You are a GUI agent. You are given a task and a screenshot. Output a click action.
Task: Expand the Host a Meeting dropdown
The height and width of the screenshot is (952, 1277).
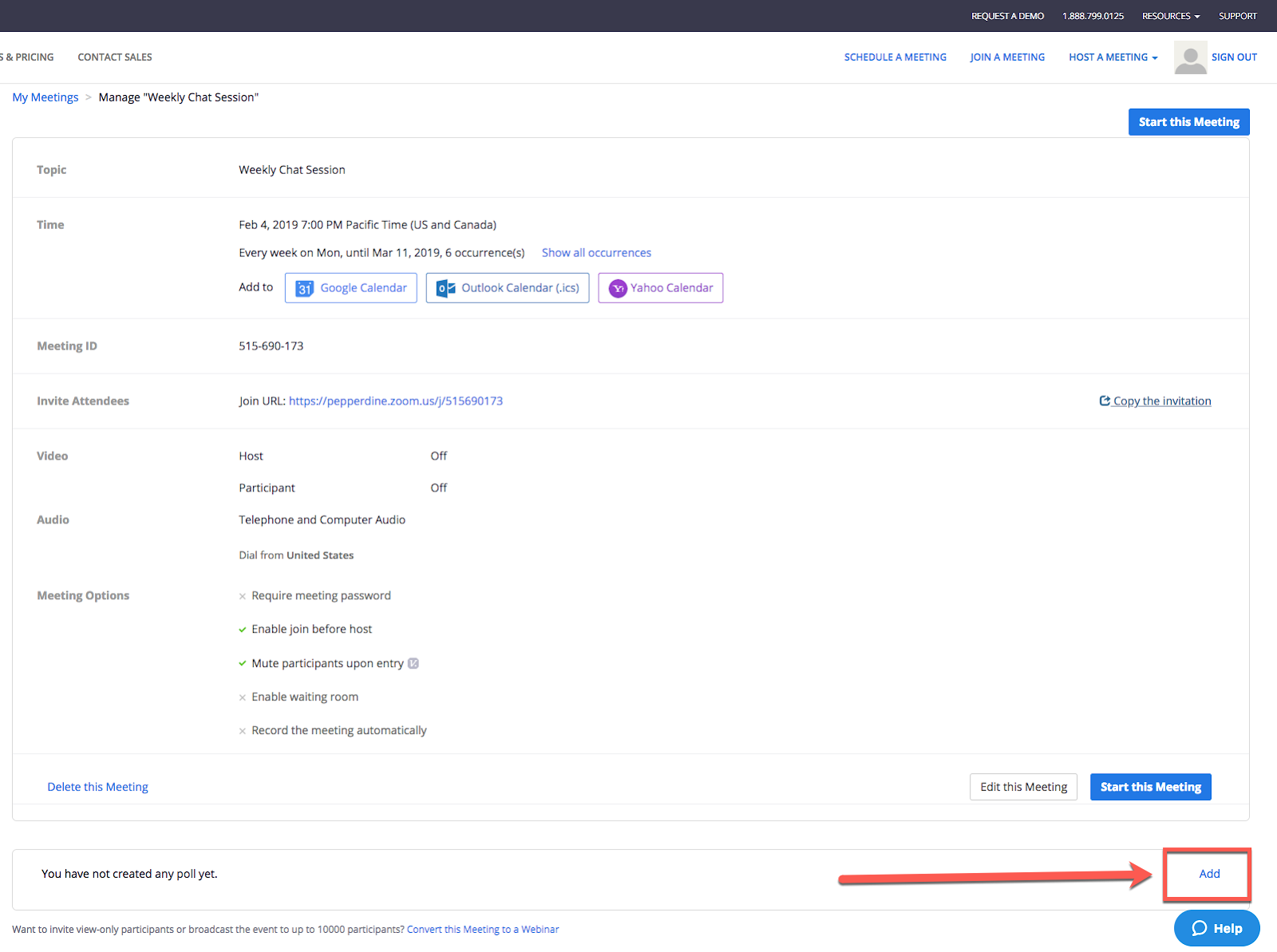[1113, 57]
